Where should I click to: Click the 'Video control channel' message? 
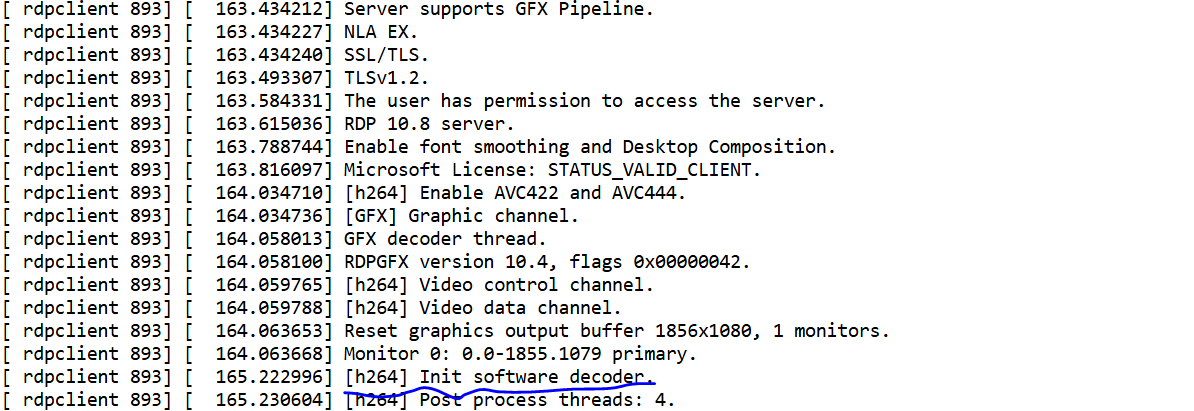pyautogui.click(x=499, y=285)
